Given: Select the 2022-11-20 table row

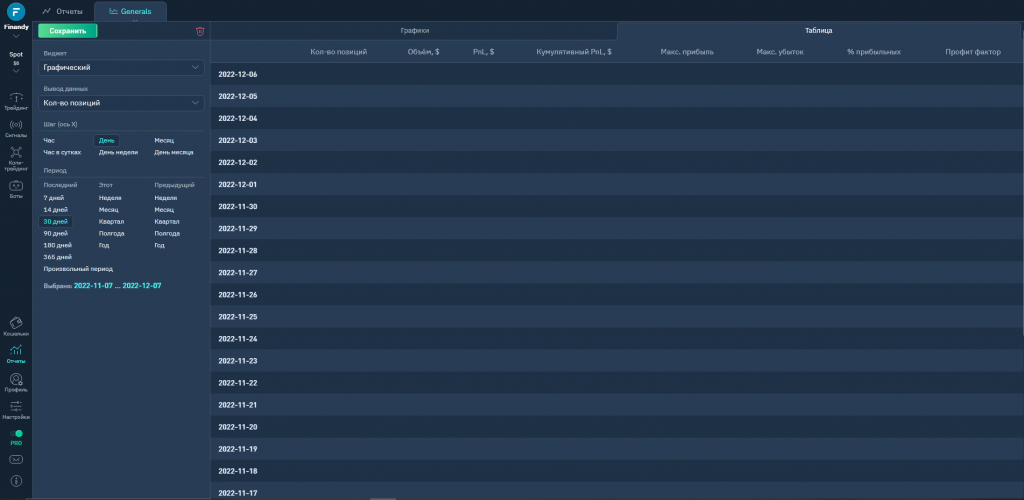Looking at the screenshot, I should tap(615, 427).
